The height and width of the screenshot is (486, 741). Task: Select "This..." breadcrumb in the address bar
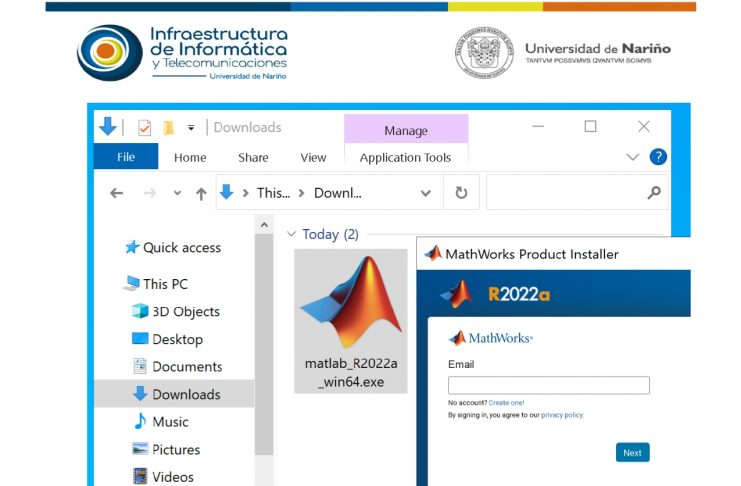[x=274, y=193]
